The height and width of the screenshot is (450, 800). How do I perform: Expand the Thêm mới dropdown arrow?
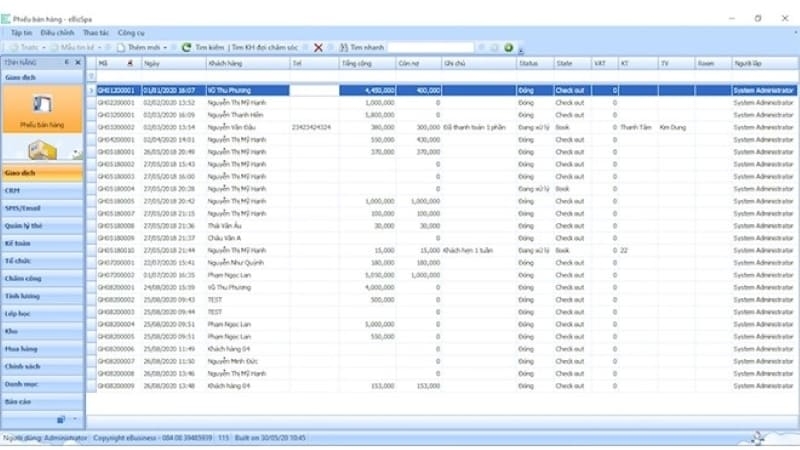(x=165, y=47)
